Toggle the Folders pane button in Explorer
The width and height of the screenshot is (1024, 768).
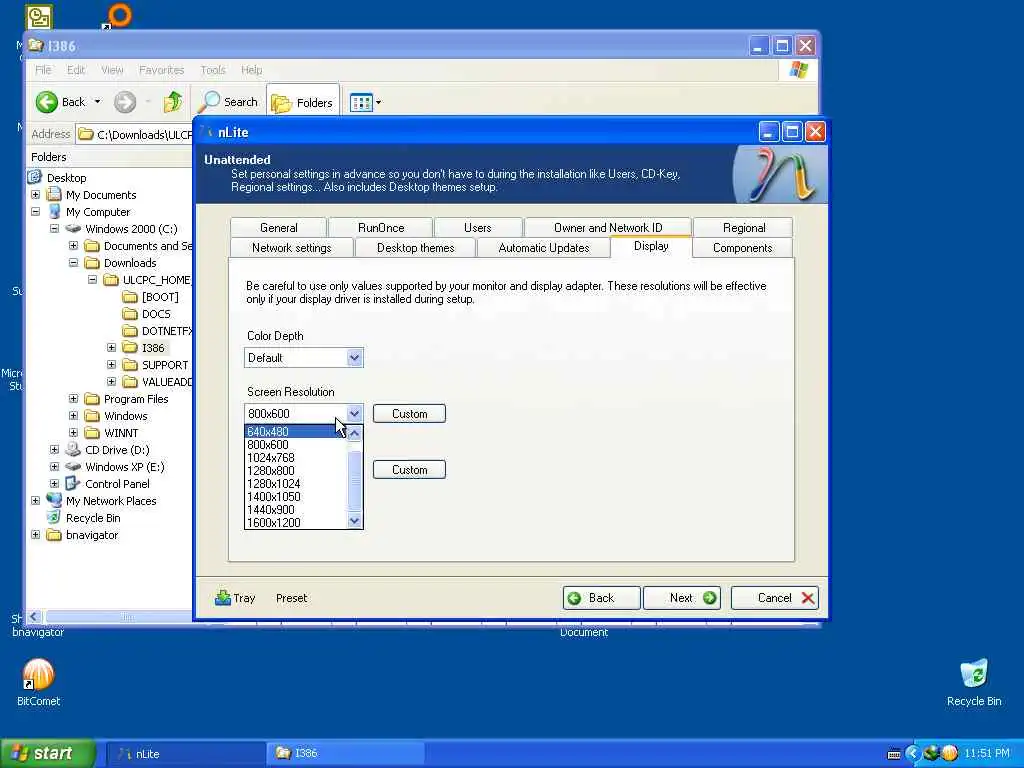click(302, 103)
